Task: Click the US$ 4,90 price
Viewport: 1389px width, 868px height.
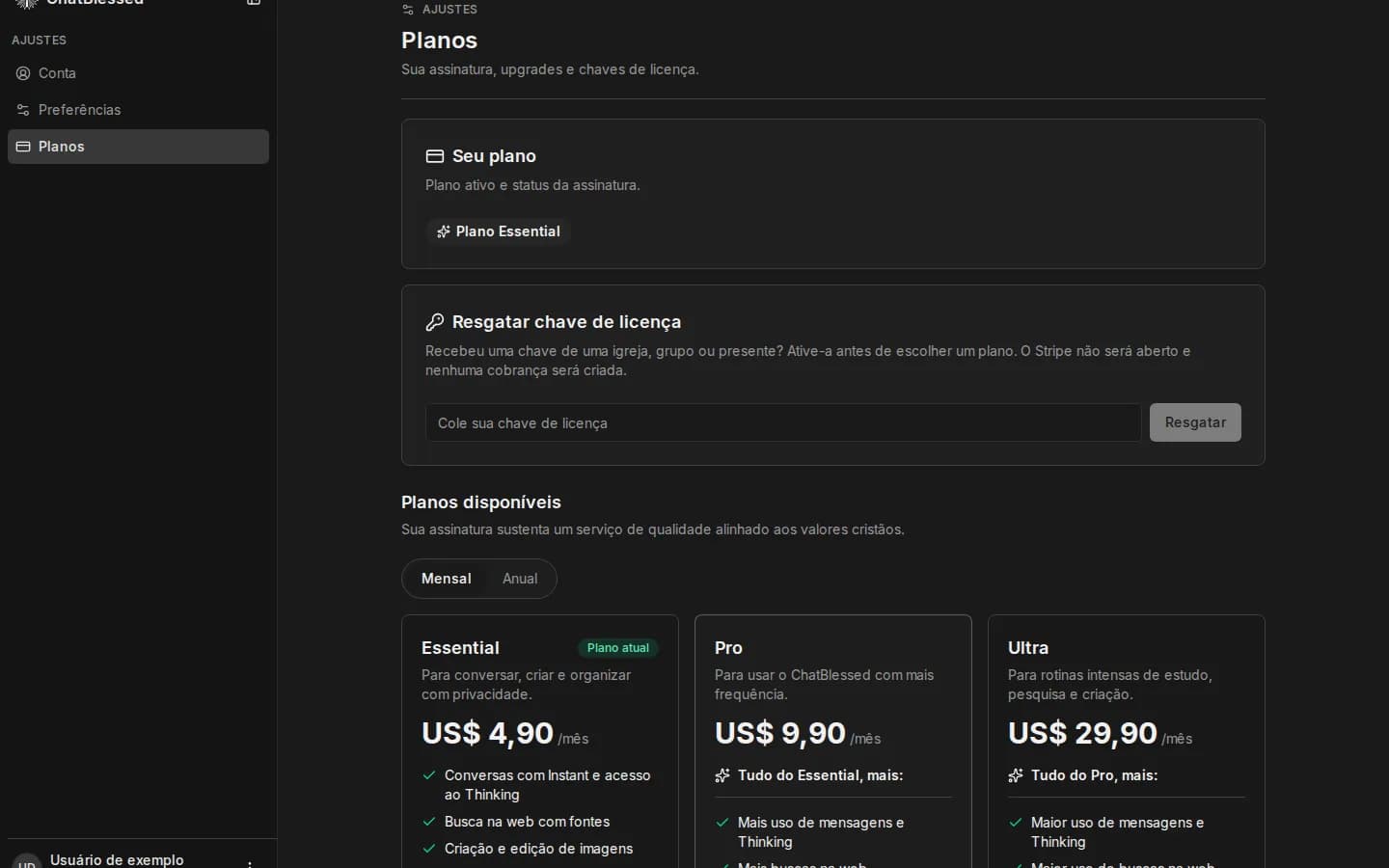Action: 487,733
